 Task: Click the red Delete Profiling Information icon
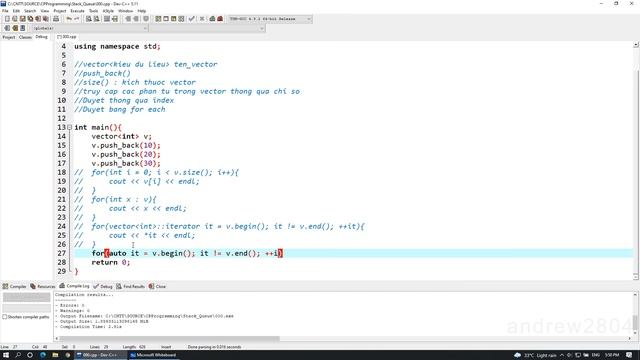pos(220,19)
